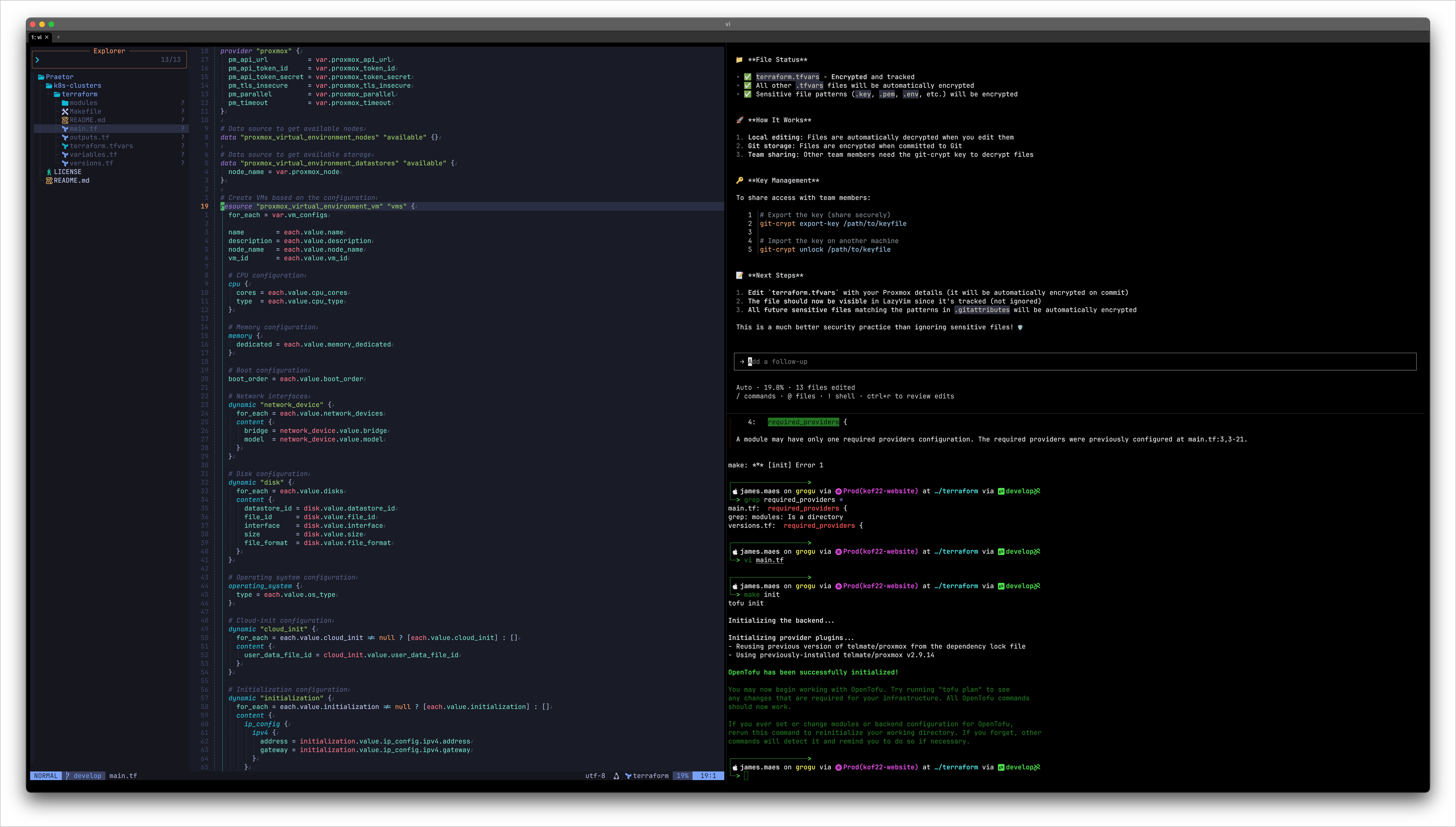Select the '1: vi' terminal tab
Viewport: 1456px width, 827px height.
coord(36,37)
